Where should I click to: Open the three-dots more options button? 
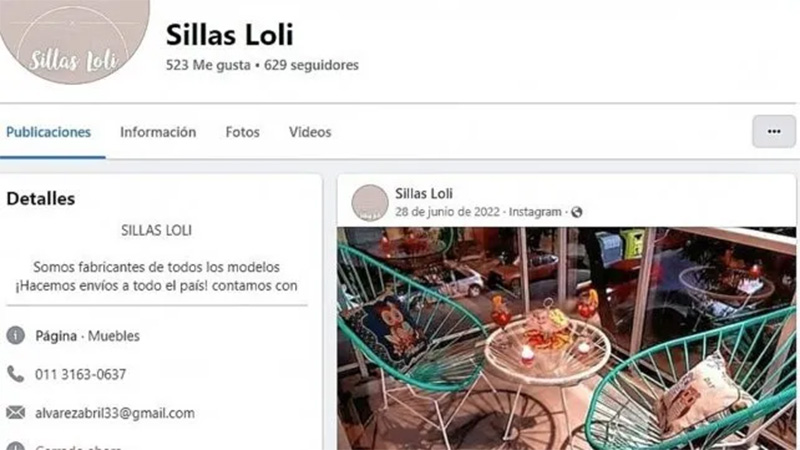coord(773,132)
